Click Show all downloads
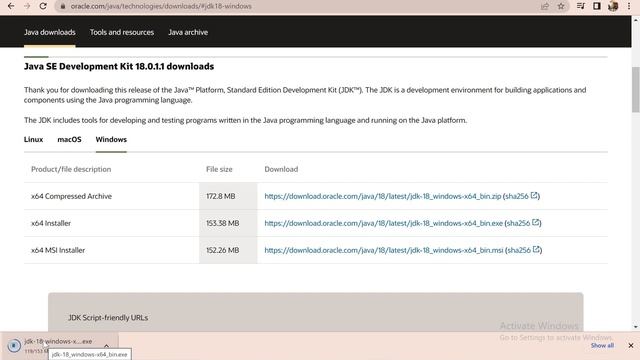This screenshot has height=360, width=640. click(x=602, y=346)
